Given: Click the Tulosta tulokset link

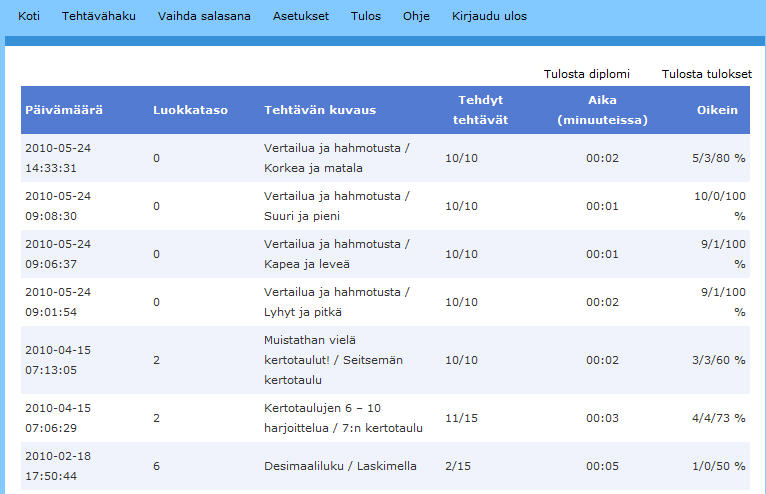Looking at the screenshot, I should [x=706, y=74].
